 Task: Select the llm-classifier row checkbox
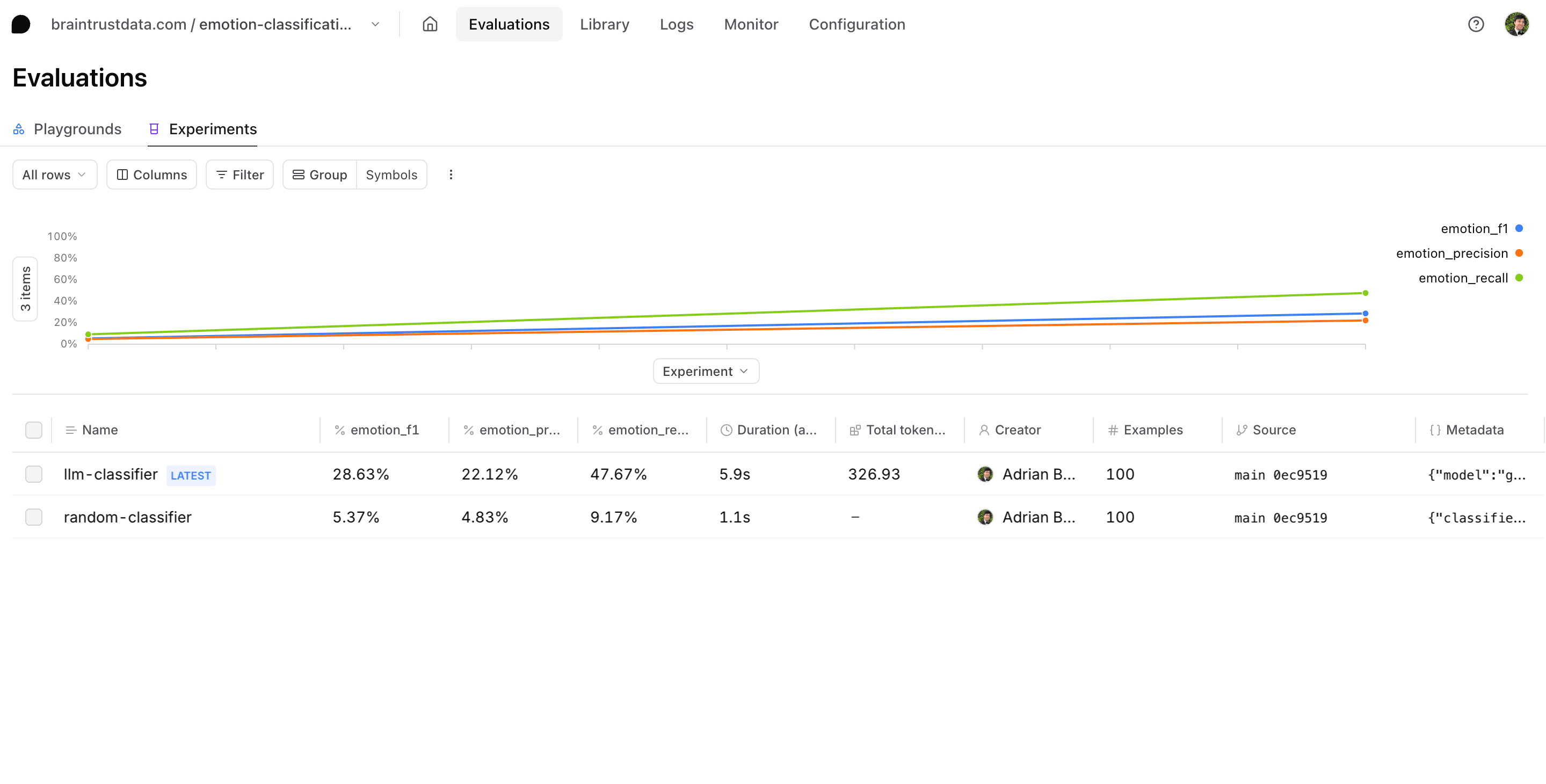[34, 474]
